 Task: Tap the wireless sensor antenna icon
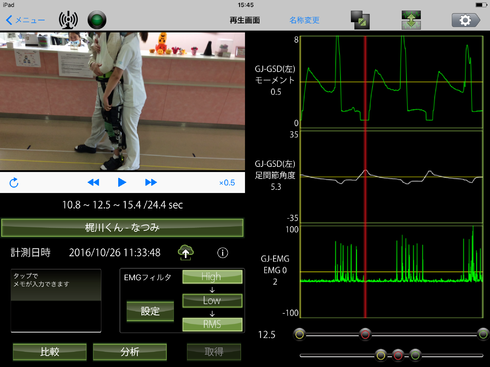tap(68, 20)
